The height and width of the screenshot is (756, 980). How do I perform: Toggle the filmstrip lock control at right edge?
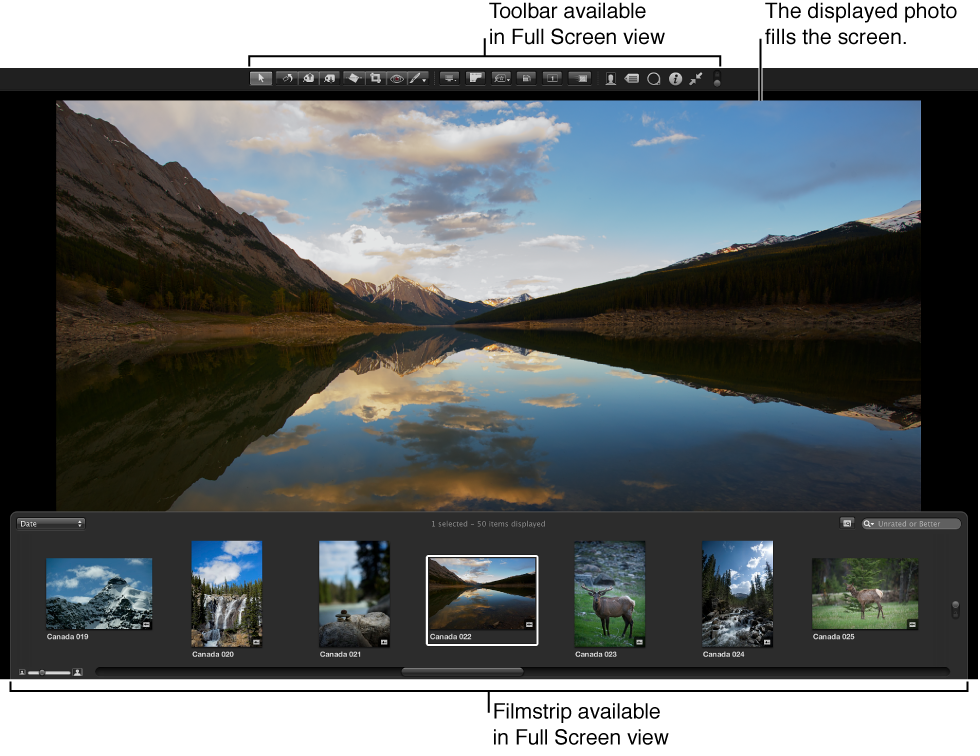(955, 608)
